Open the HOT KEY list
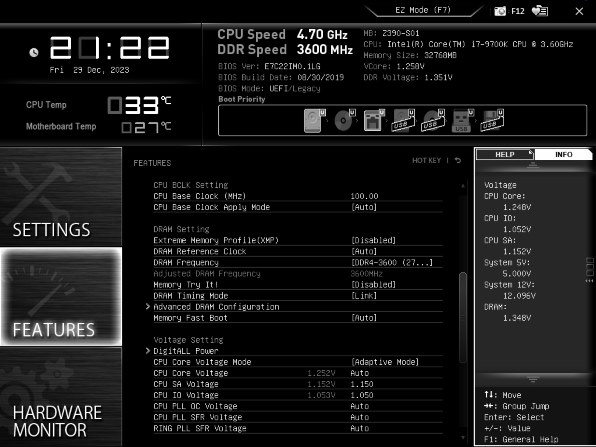The image size is (596, 447). (x=426, y=160)
